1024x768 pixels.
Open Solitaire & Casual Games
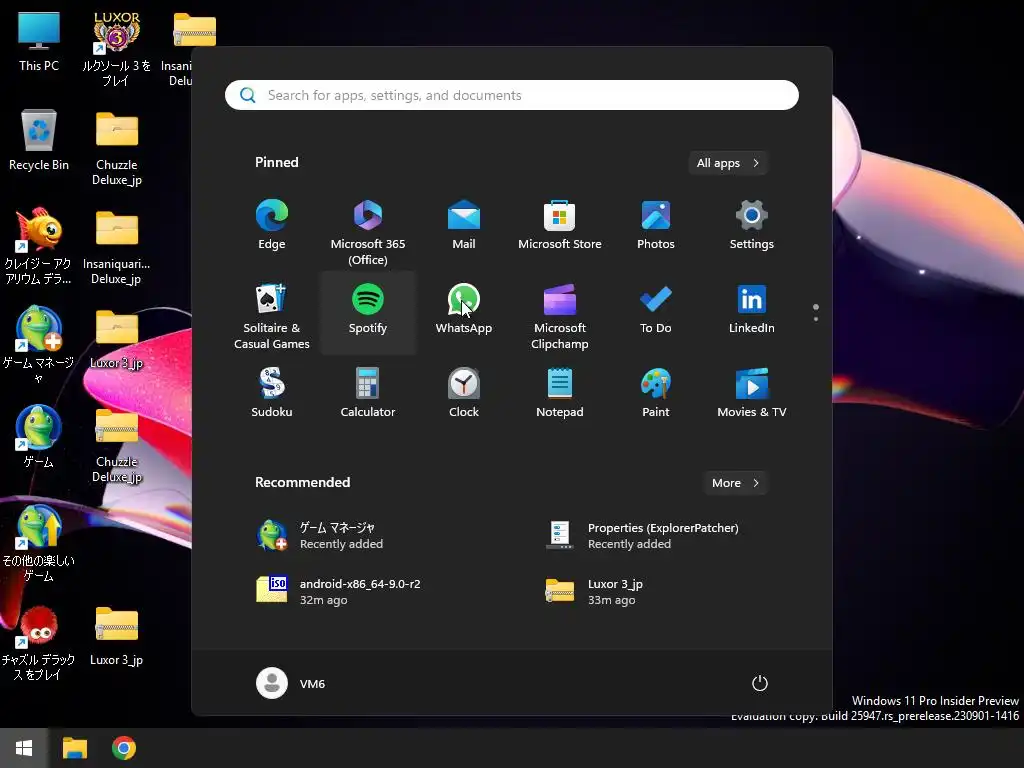coord(272,316)
